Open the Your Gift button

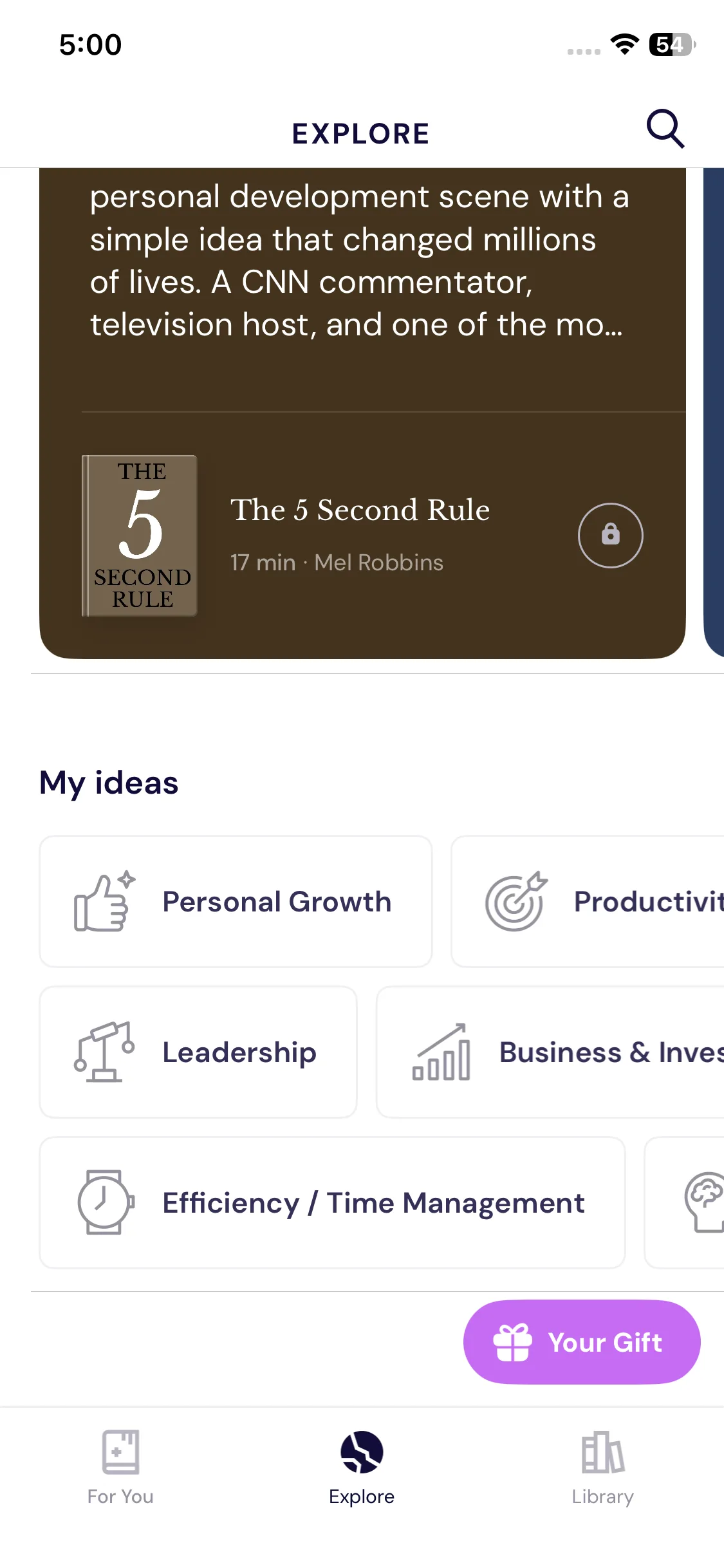[581, 1342]
